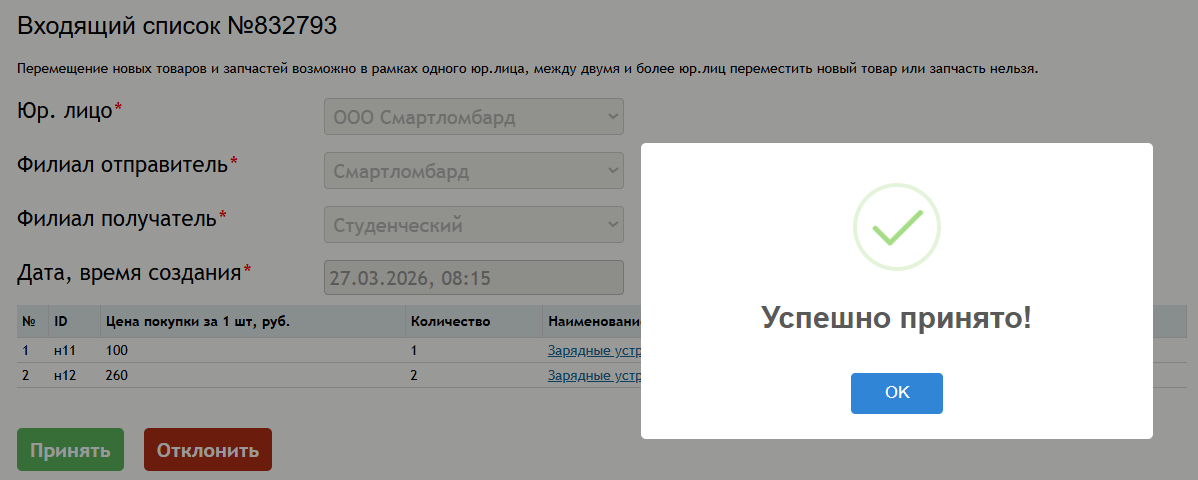Click the green Принять button

point(70,449)
